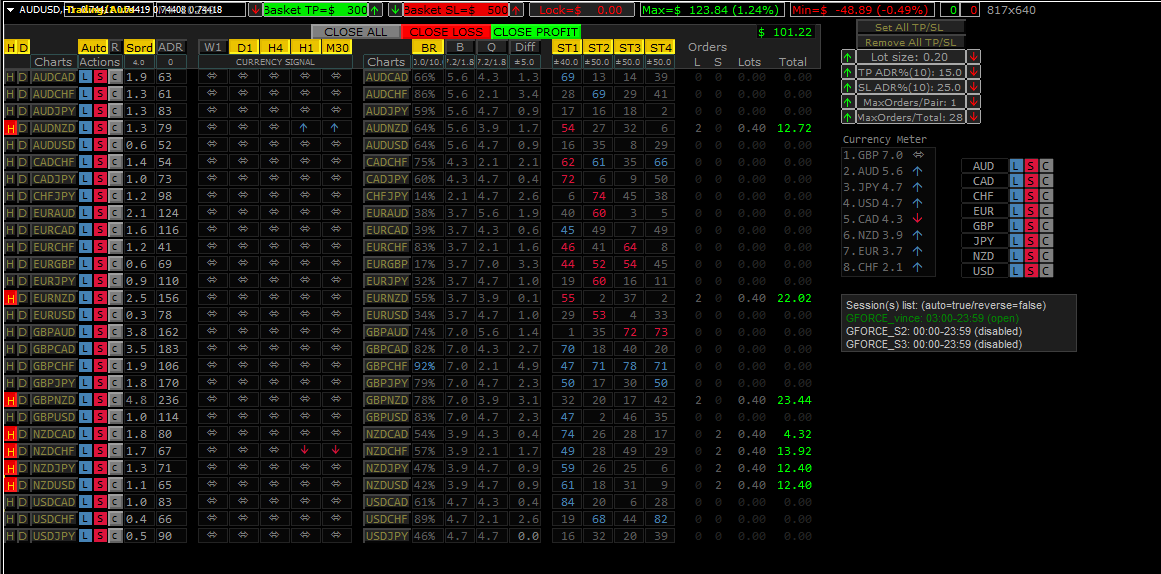Click the red CLOSE LOSS button
This screenshot has width=1161, height=574.
(x=446, y=32)
